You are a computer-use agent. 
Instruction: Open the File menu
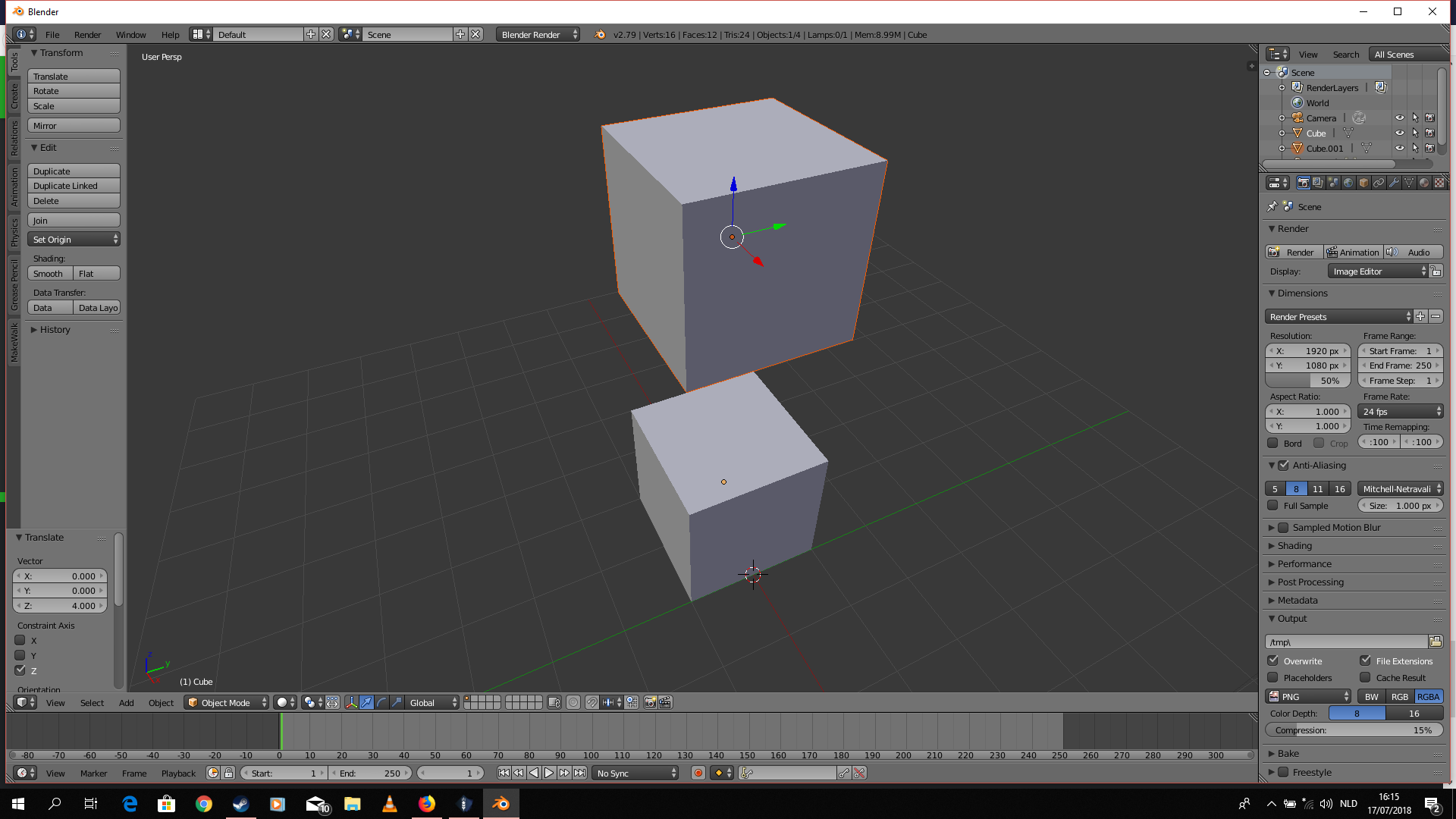(52, 34)
